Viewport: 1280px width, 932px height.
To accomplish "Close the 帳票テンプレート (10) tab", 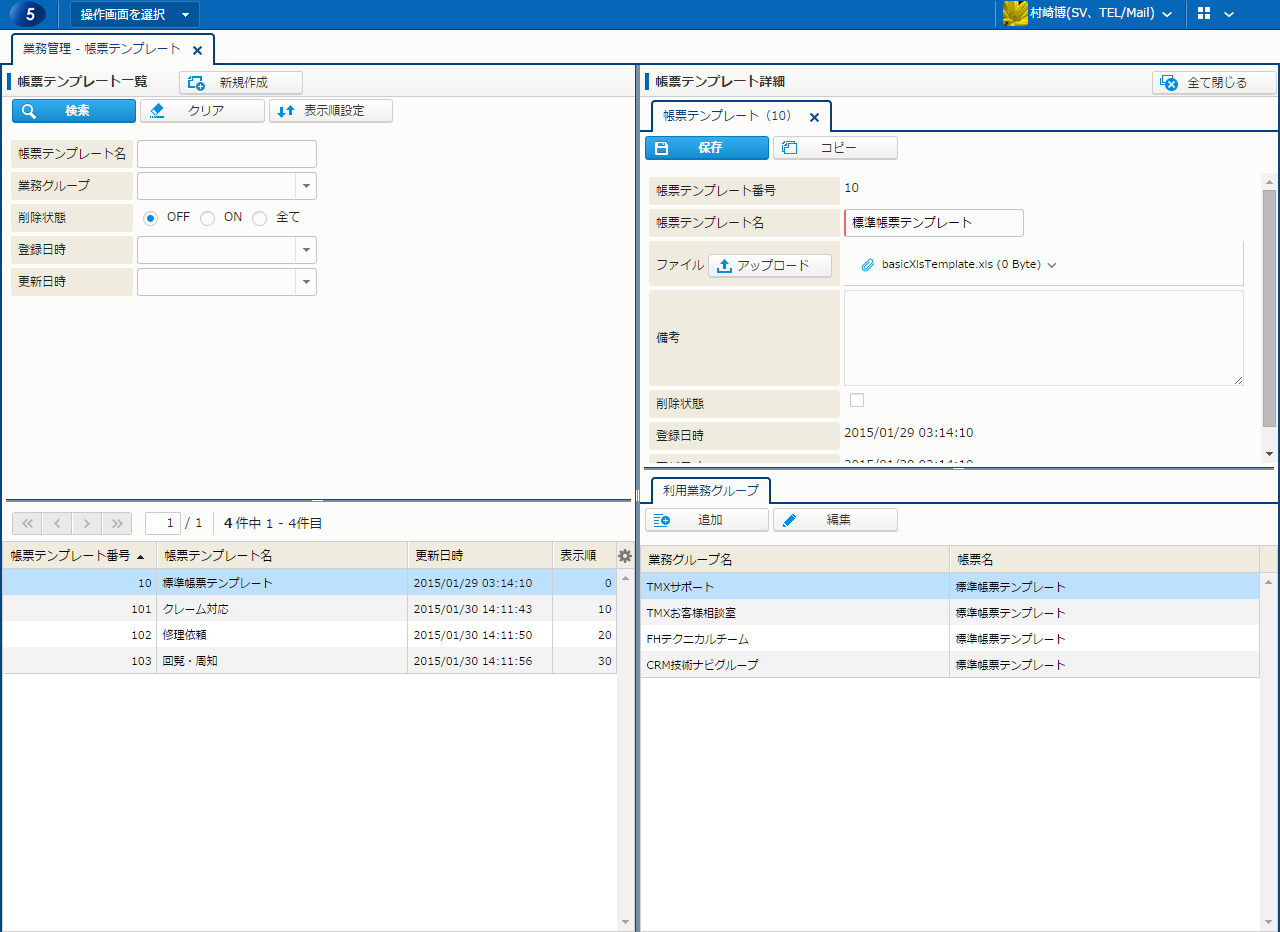I will point(814,117).
